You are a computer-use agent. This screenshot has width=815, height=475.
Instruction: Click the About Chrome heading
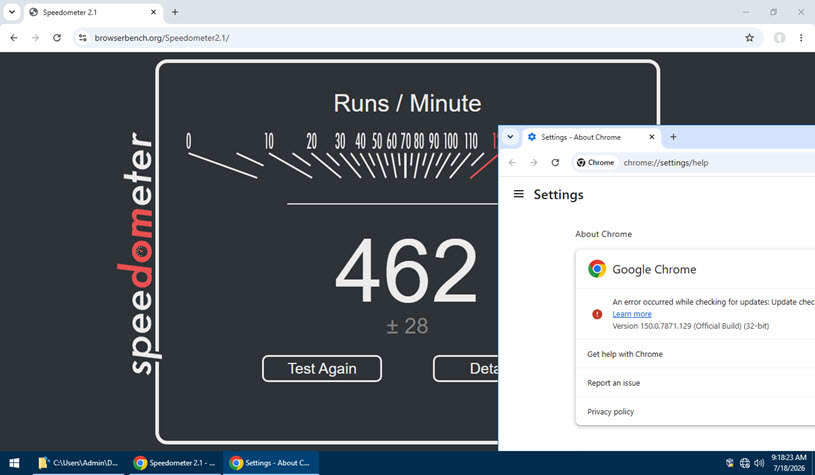pos(603,234)
